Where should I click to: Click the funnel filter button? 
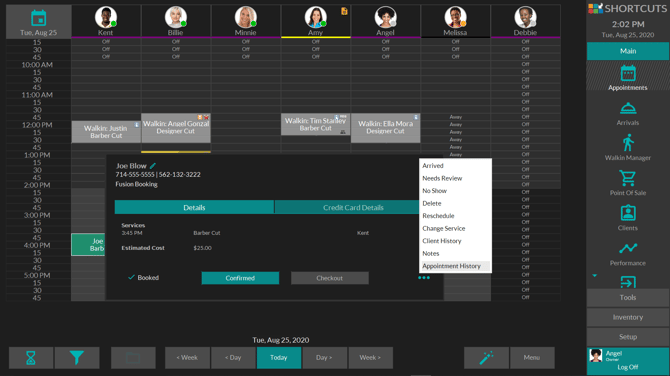coord(77,358)
